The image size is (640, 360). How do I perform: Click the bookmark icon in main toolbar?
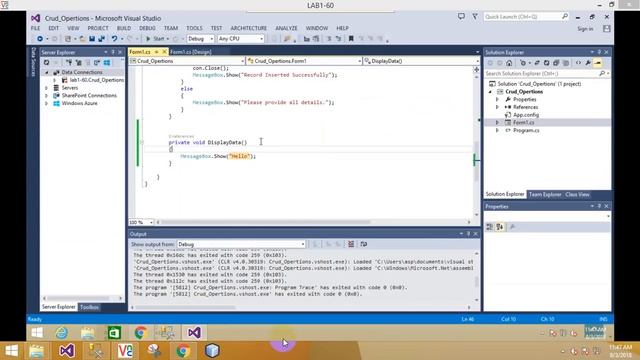tap(351, 39)
